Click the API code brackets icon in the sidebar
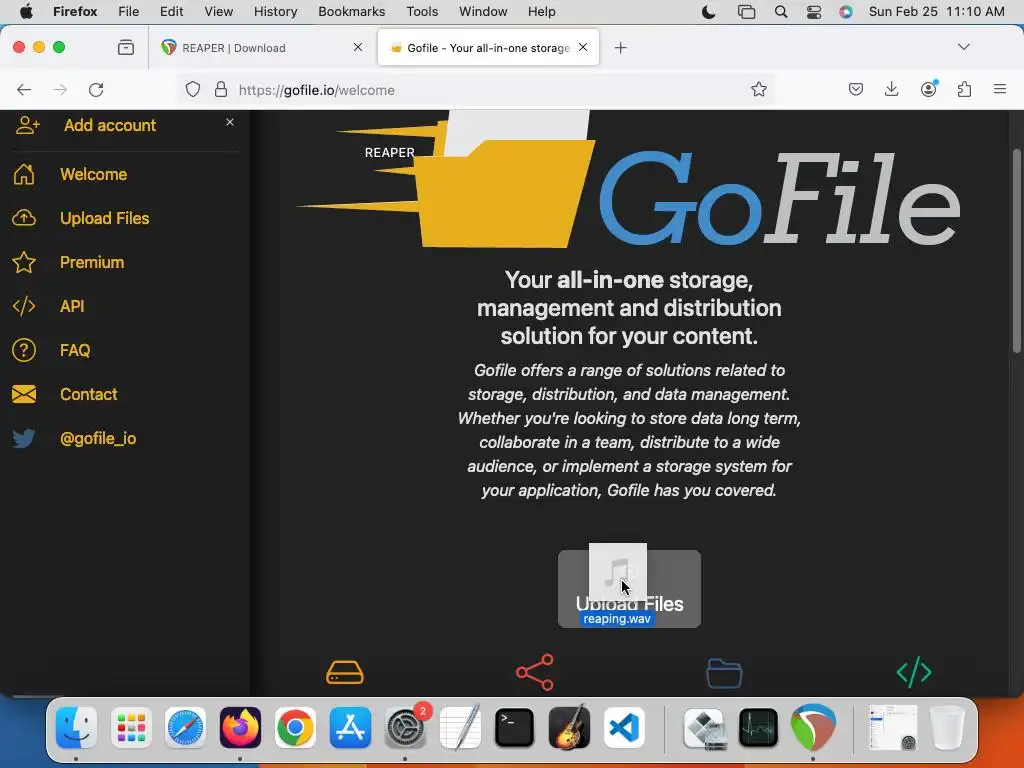1024x768 pixels. (24, 306)
